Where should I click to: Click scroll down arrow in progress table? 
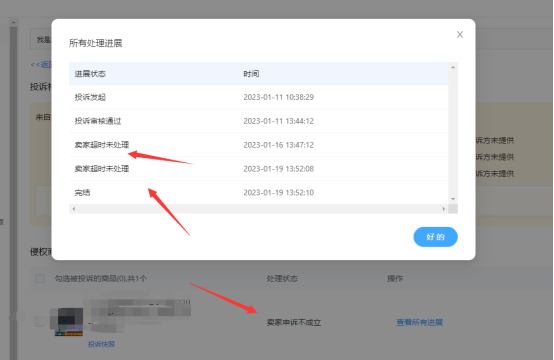coord(453,199)
